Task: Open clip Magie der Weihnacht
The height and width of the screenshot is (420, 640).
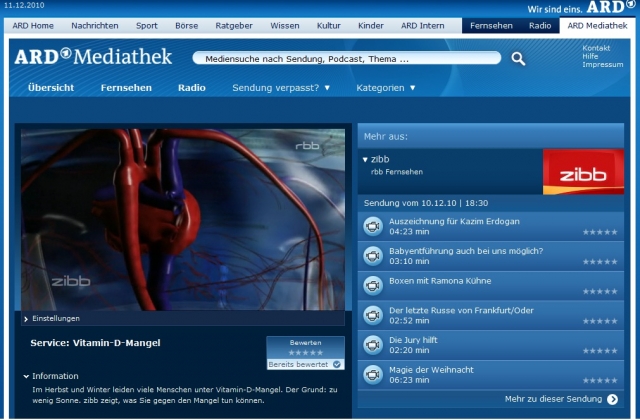Action: [431, 370]
